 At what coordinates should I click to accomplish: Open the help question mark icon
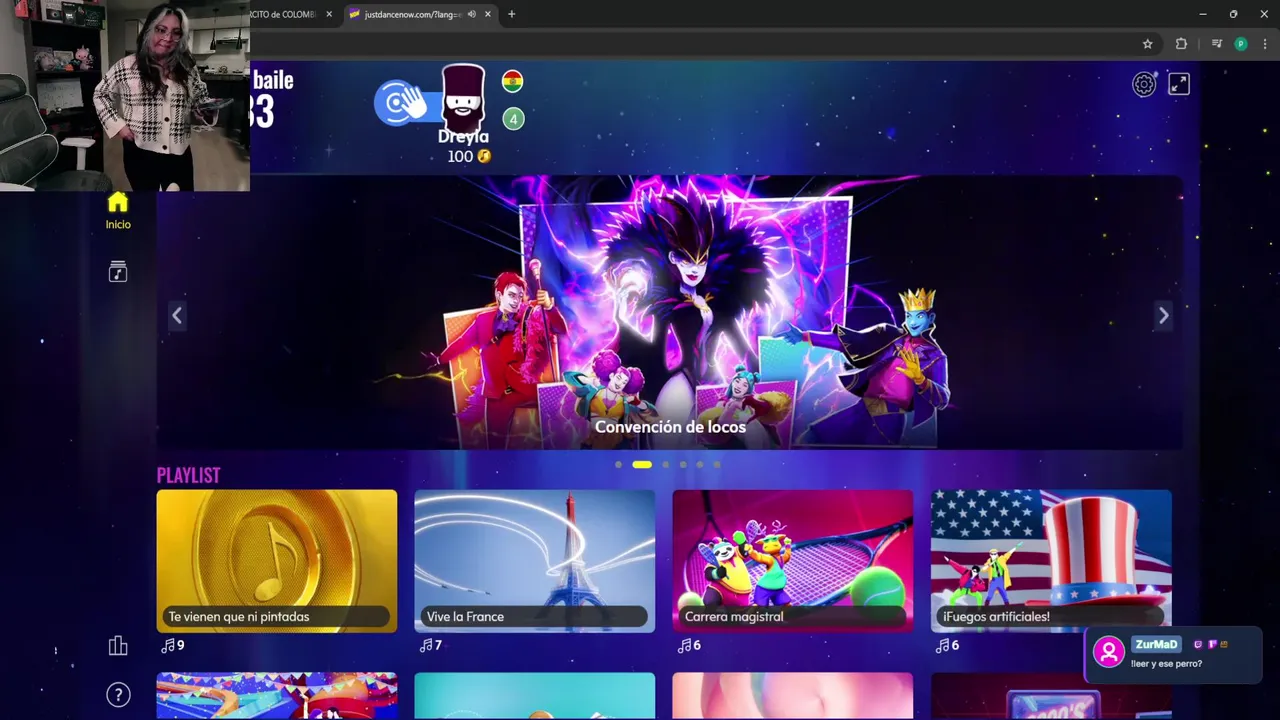(118, 695)
